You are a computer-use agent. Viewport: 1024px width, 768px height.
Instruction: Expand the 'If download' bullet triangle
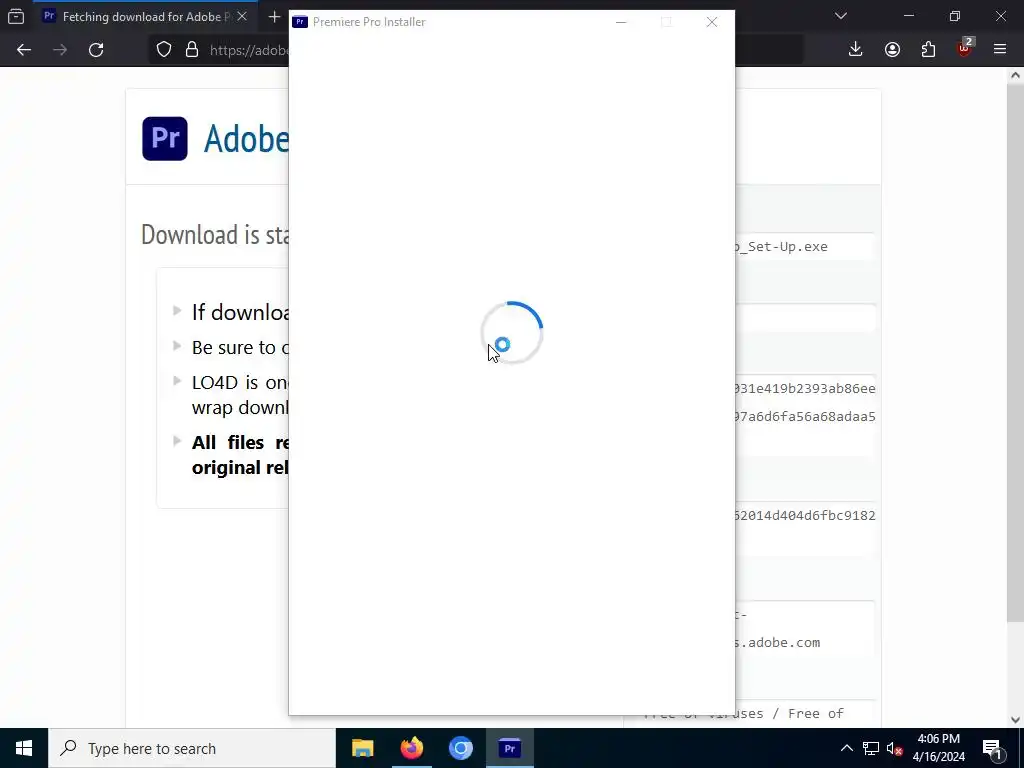(177, 310)
